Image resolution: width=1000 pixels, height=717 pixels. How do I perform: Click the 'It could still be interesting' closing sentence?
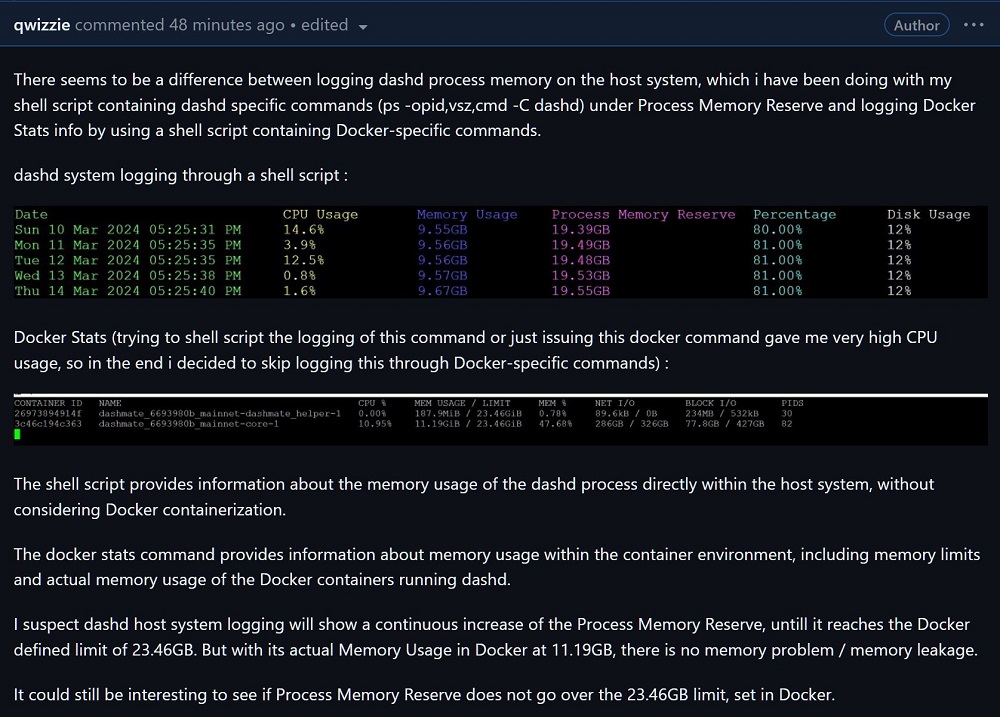pyautogui.click(x=424, y=695)
